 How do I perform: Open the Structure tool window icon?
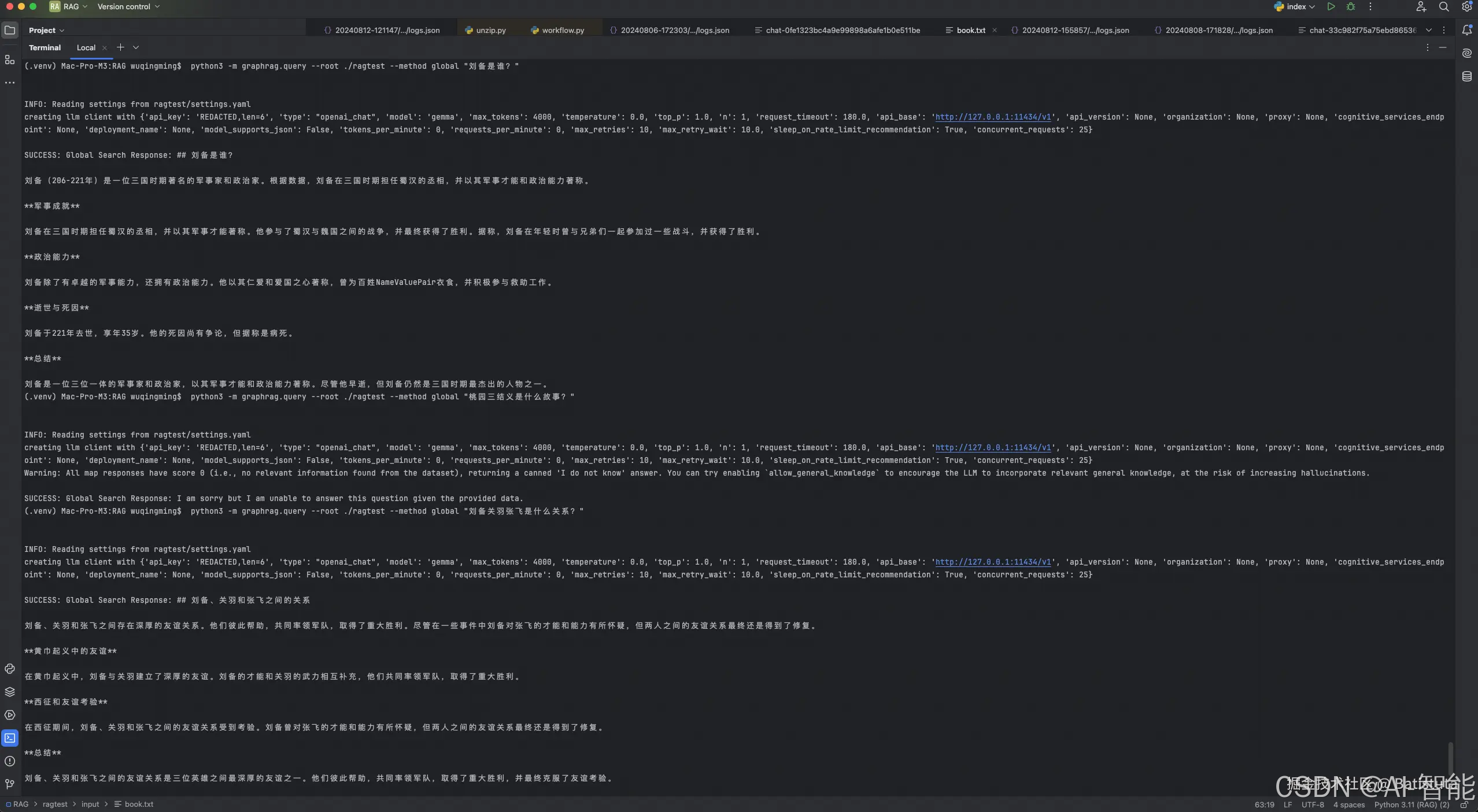pyautogui.click(x=10, y=60)
